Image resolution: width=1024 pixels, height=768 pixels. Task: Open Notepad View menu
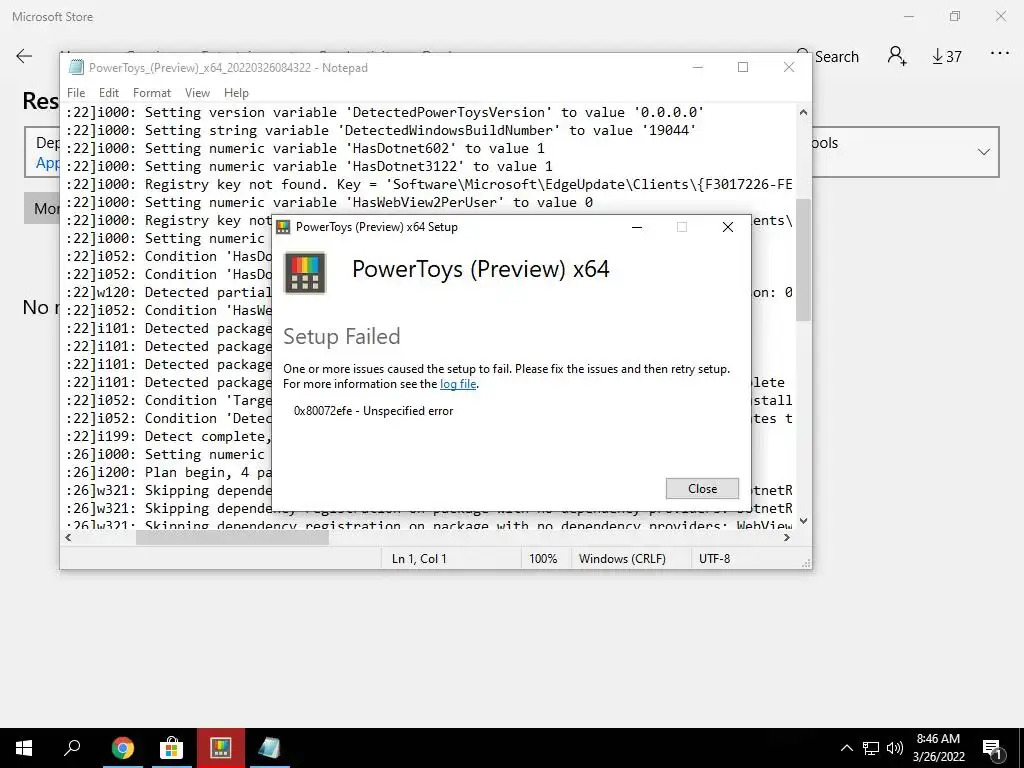[197, 93]
